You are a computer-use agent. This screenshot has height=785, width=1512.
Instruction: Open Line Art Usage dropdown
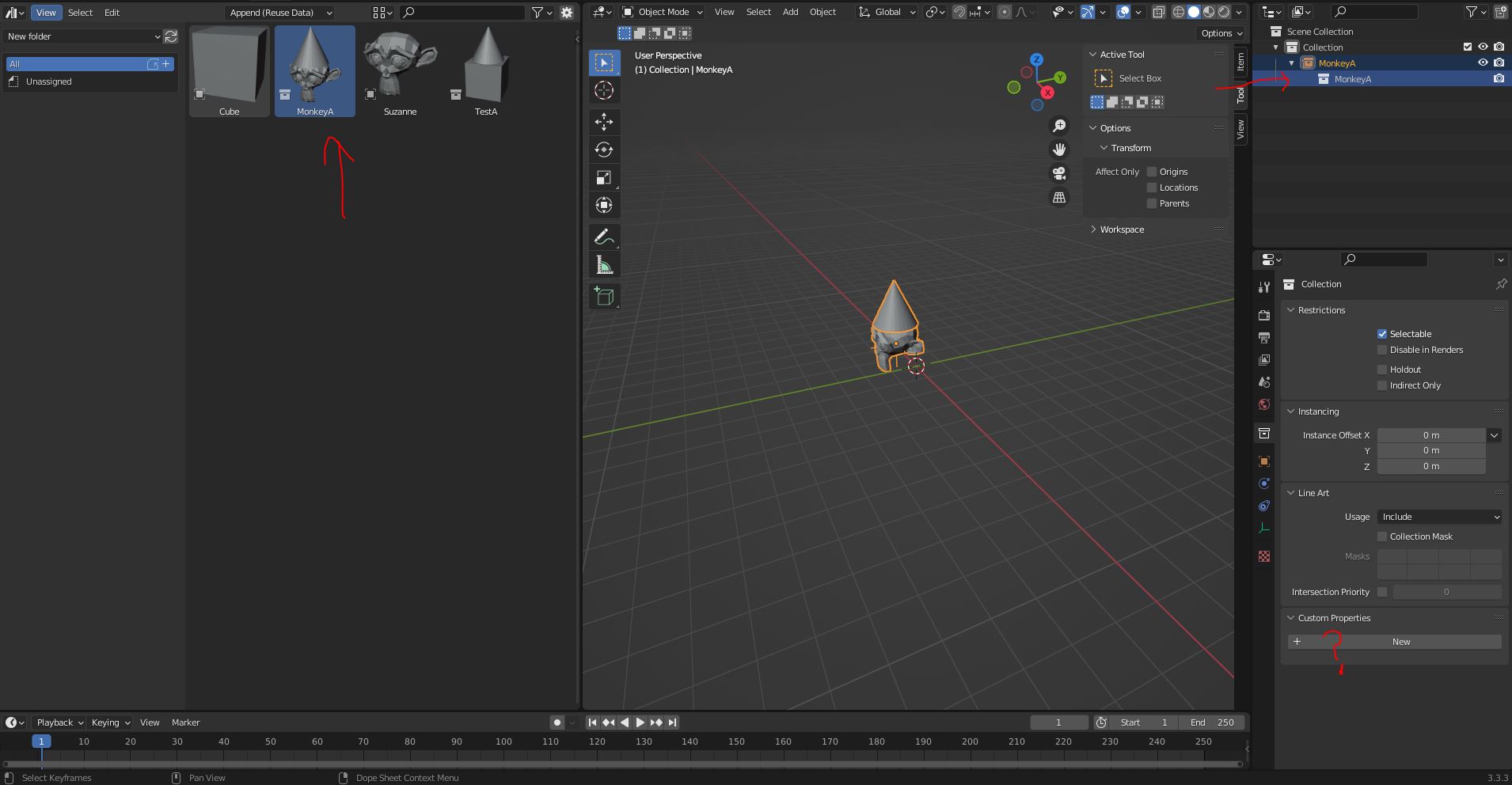[1439, 517]
